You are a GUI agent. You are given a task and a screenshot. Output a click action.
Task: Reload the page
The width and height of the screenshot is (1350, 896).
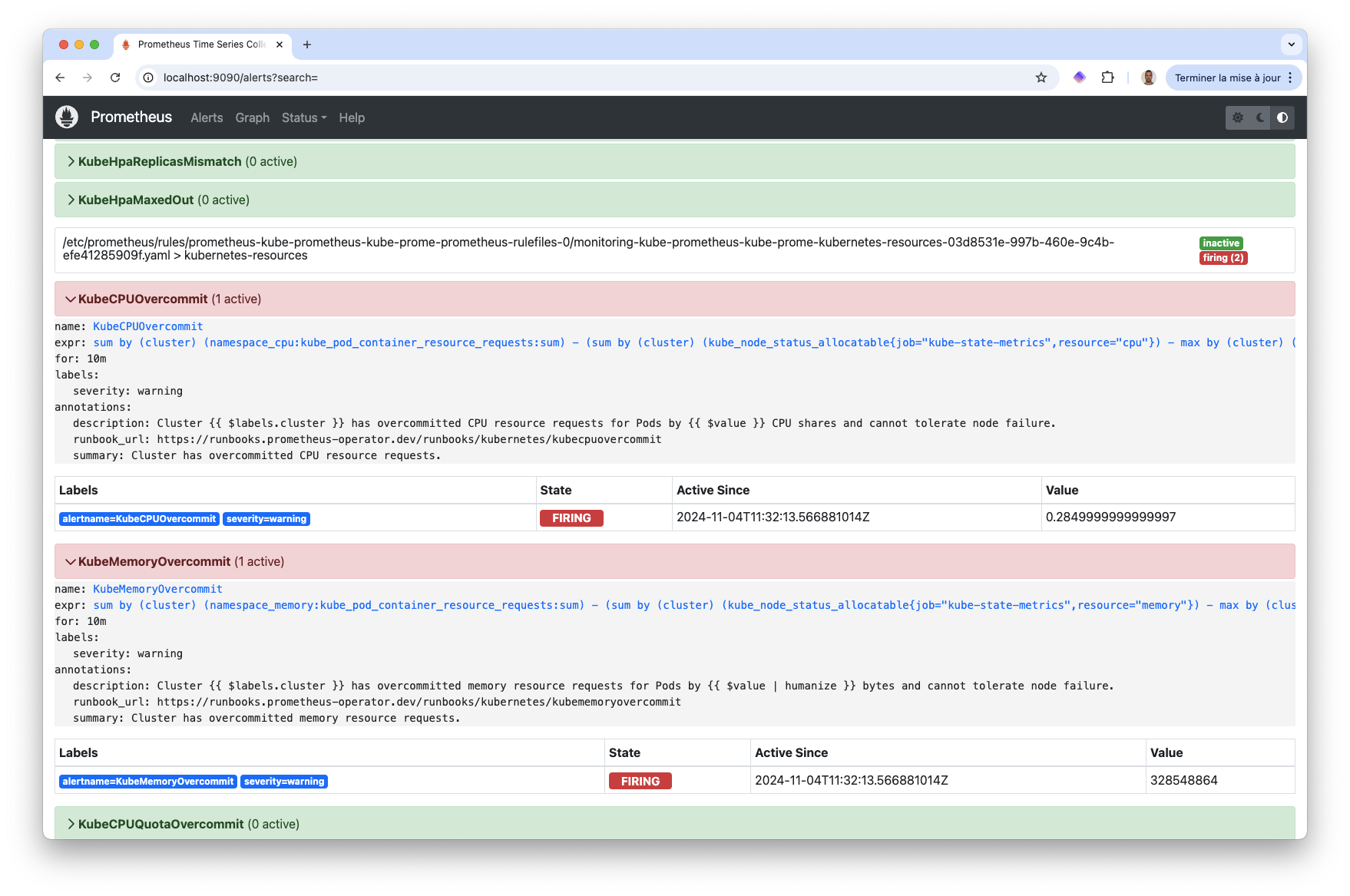[x=115, y=78]
